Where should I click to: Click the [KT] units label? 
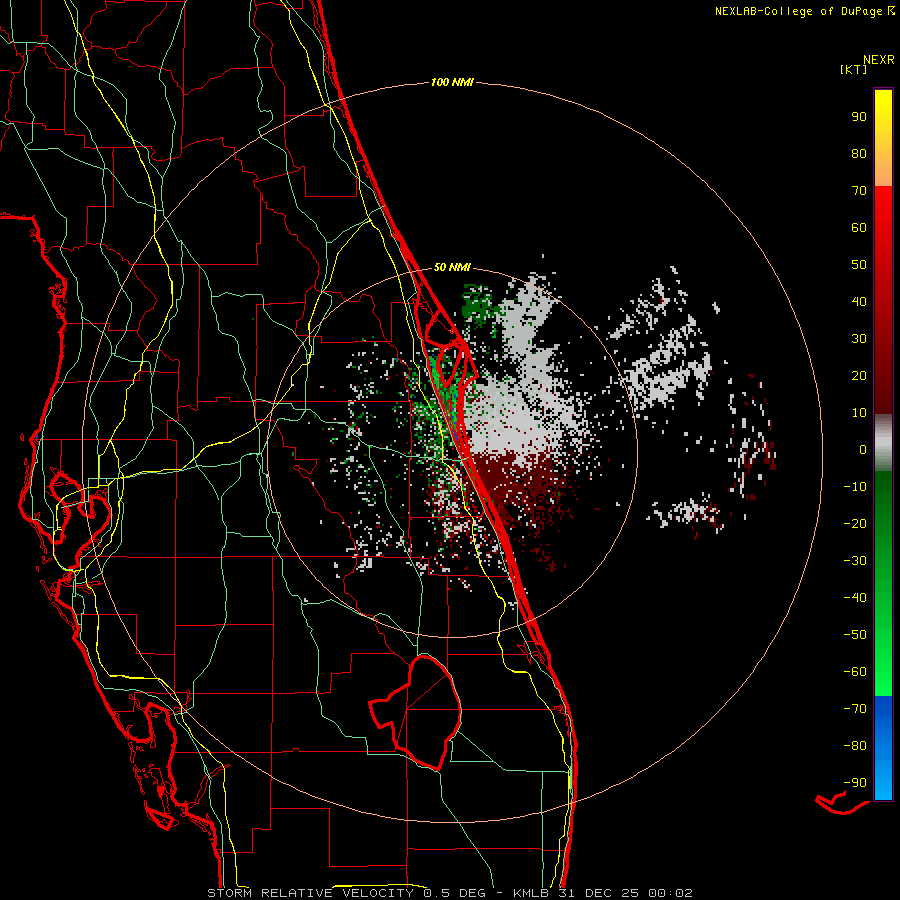coord(854,69)
